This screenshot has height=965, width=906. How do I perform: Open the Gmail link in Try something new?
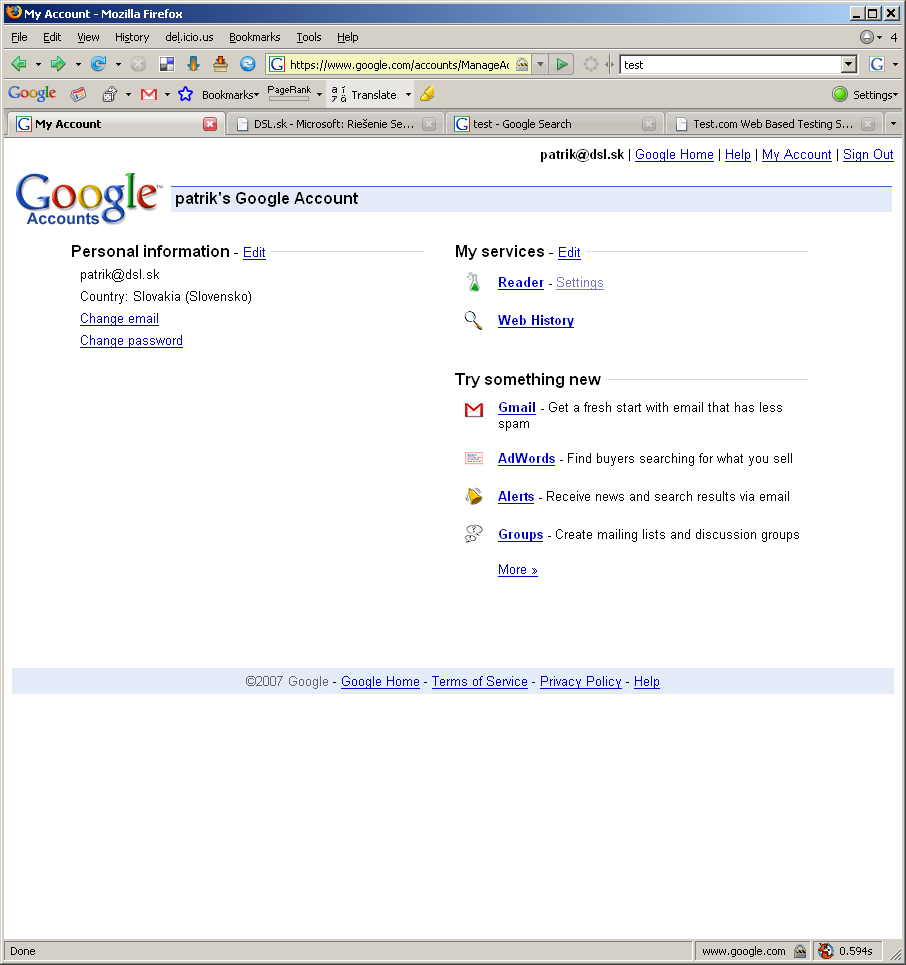517,407
